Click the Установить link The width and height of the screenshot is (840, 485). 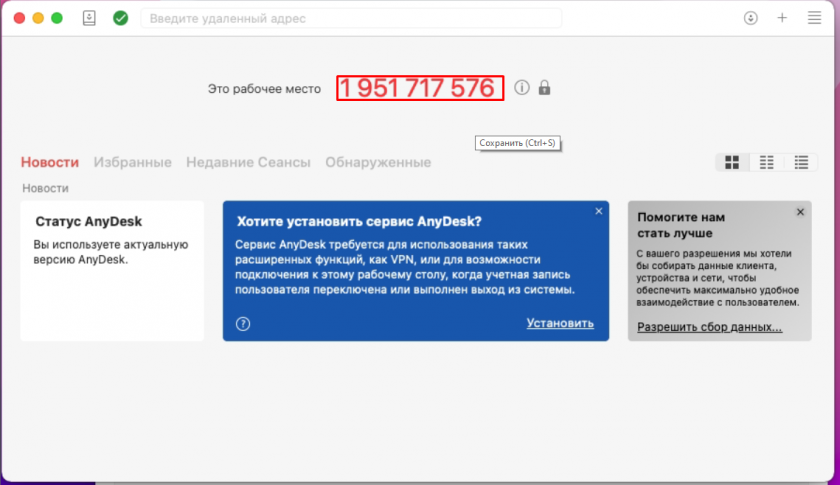(560, 323)
